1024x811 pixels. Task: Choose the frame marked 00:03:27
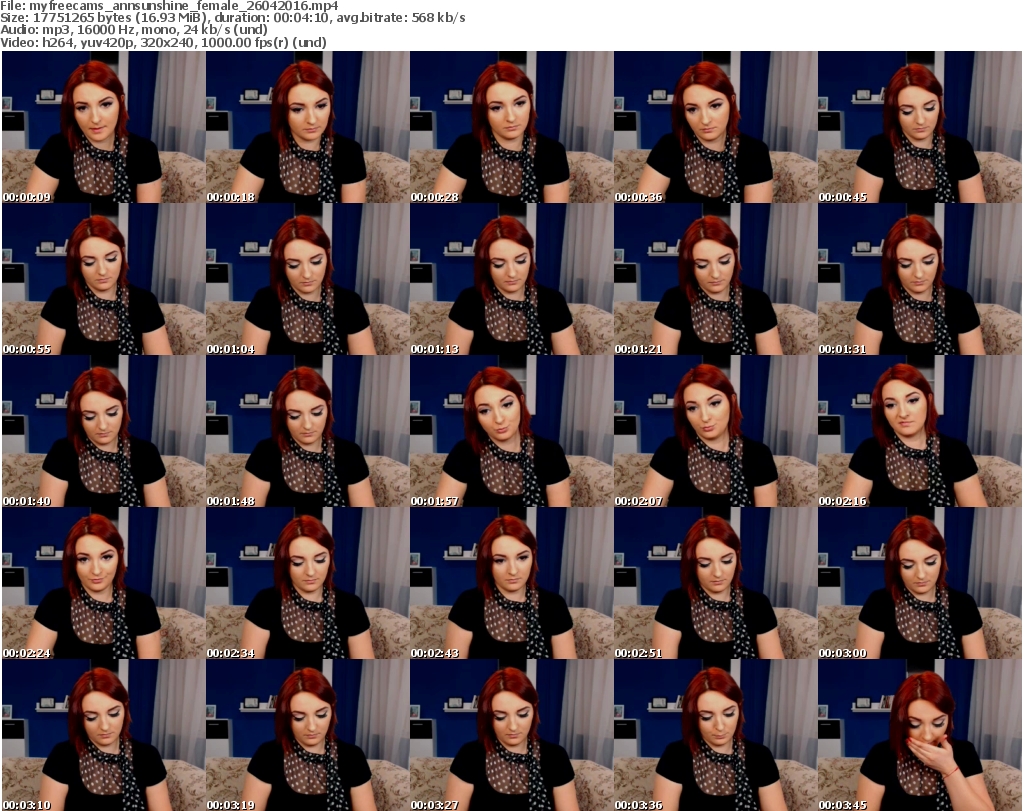(x=511, y=735)
